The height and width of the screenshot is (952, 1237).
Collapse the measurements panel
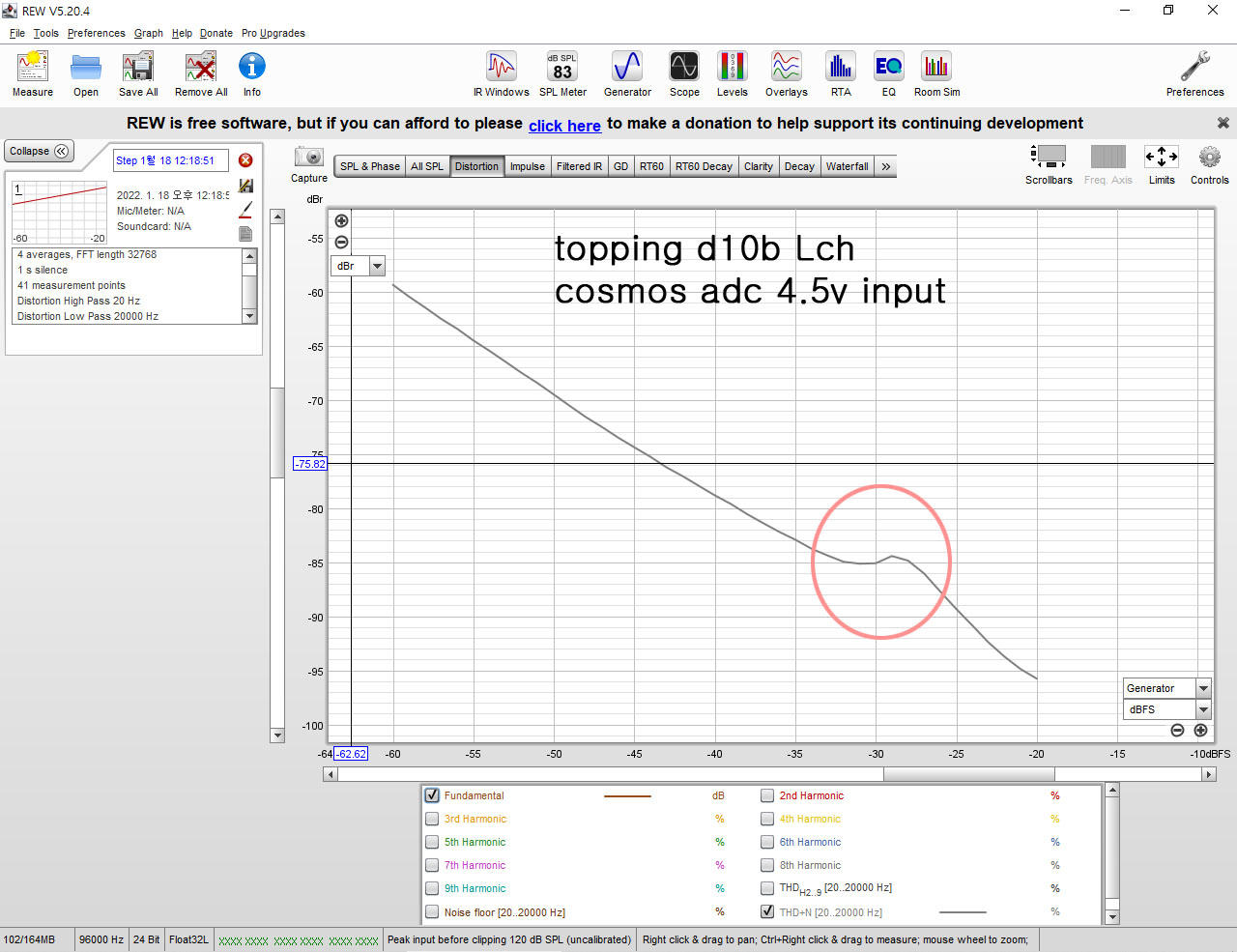pos(39,151)
